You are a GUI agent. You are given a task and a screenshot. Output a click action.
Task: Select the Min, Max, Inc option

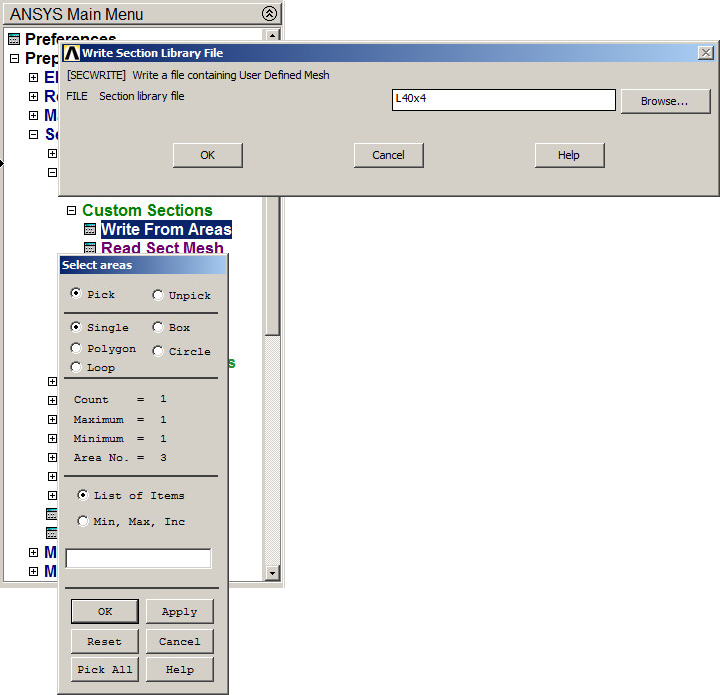pos(83,521)
